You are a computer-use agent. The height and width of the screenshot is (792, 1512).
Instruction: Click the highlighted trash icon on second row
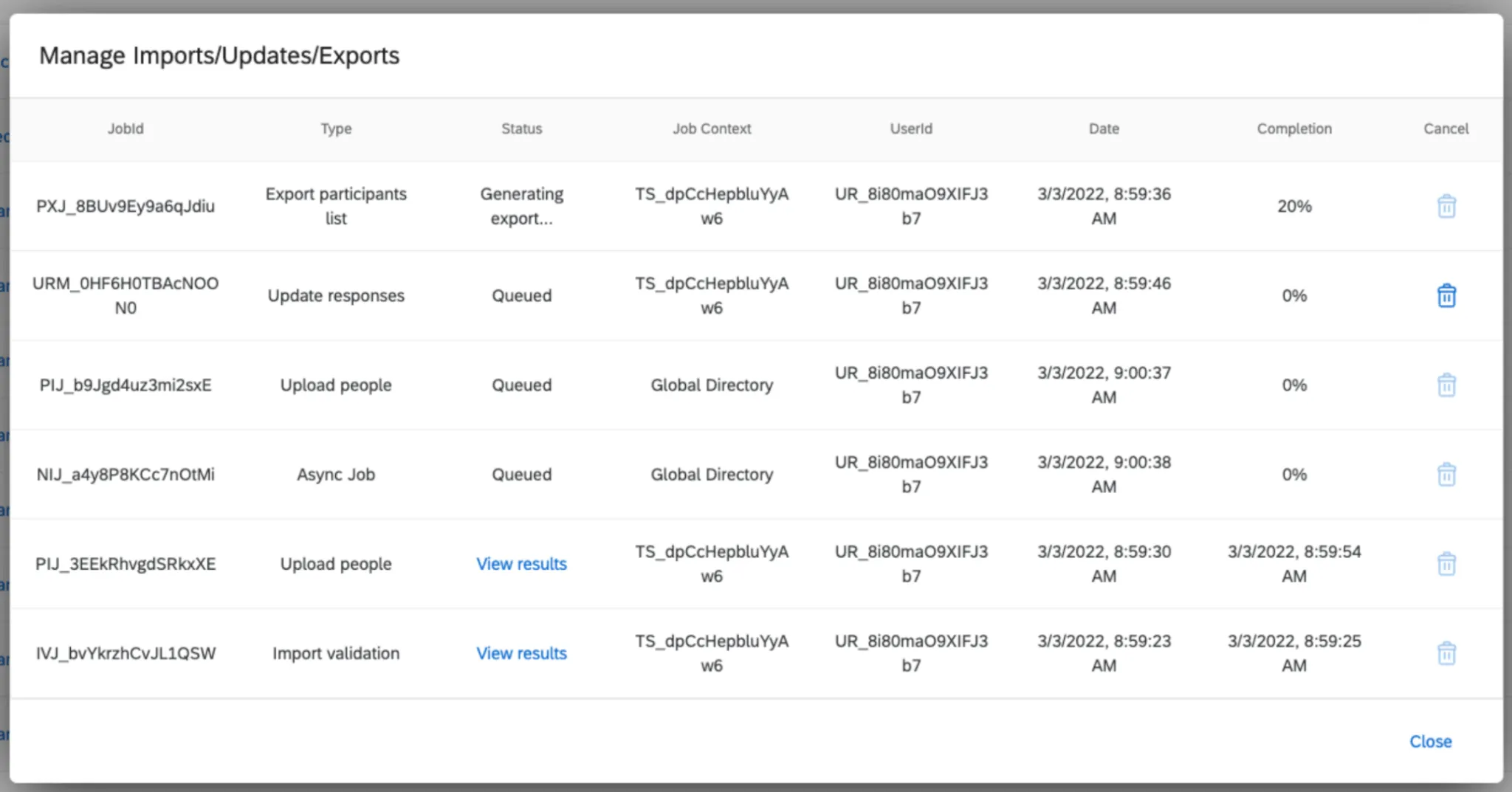tap(1446, 295)
